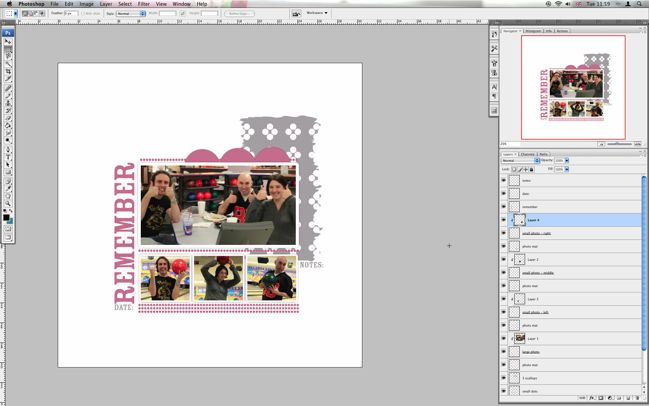Select the Eraser tool

coord(8,118)
